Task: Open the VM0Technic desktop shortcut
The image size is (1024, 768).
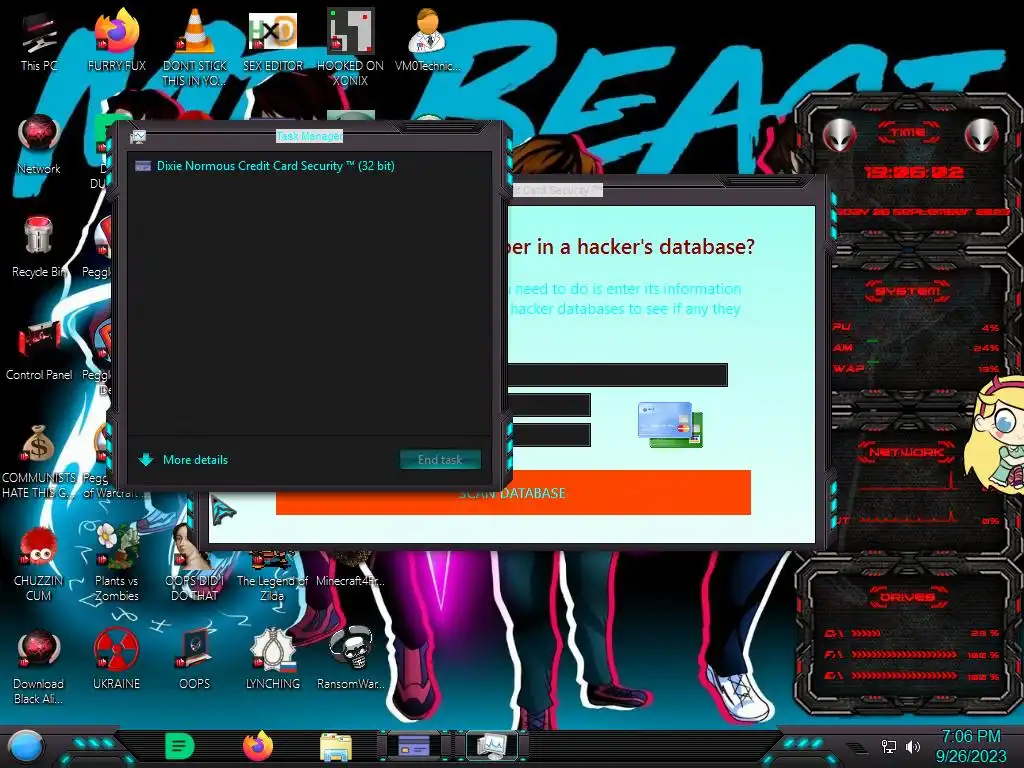Action: 428,40
